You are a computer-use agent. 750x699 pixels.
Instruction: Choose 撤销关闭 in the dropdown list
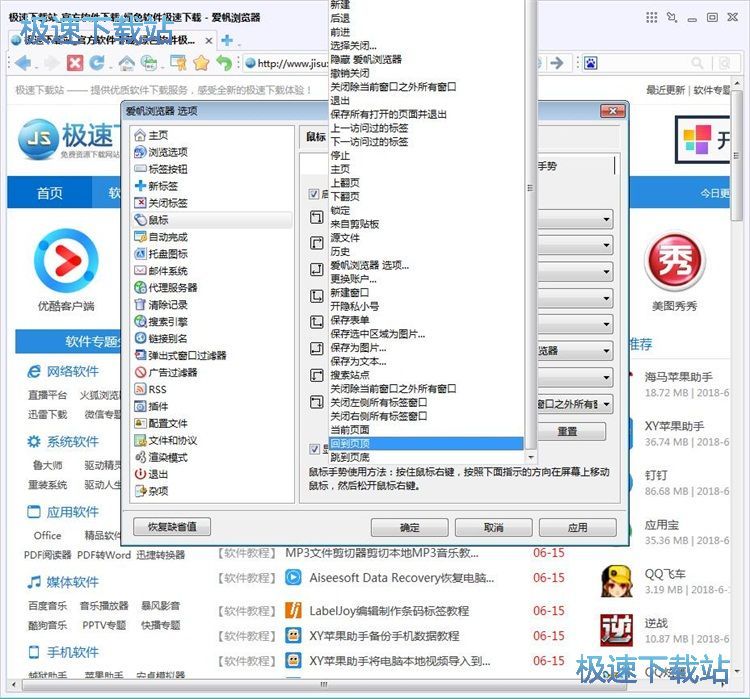coord(426,73)
